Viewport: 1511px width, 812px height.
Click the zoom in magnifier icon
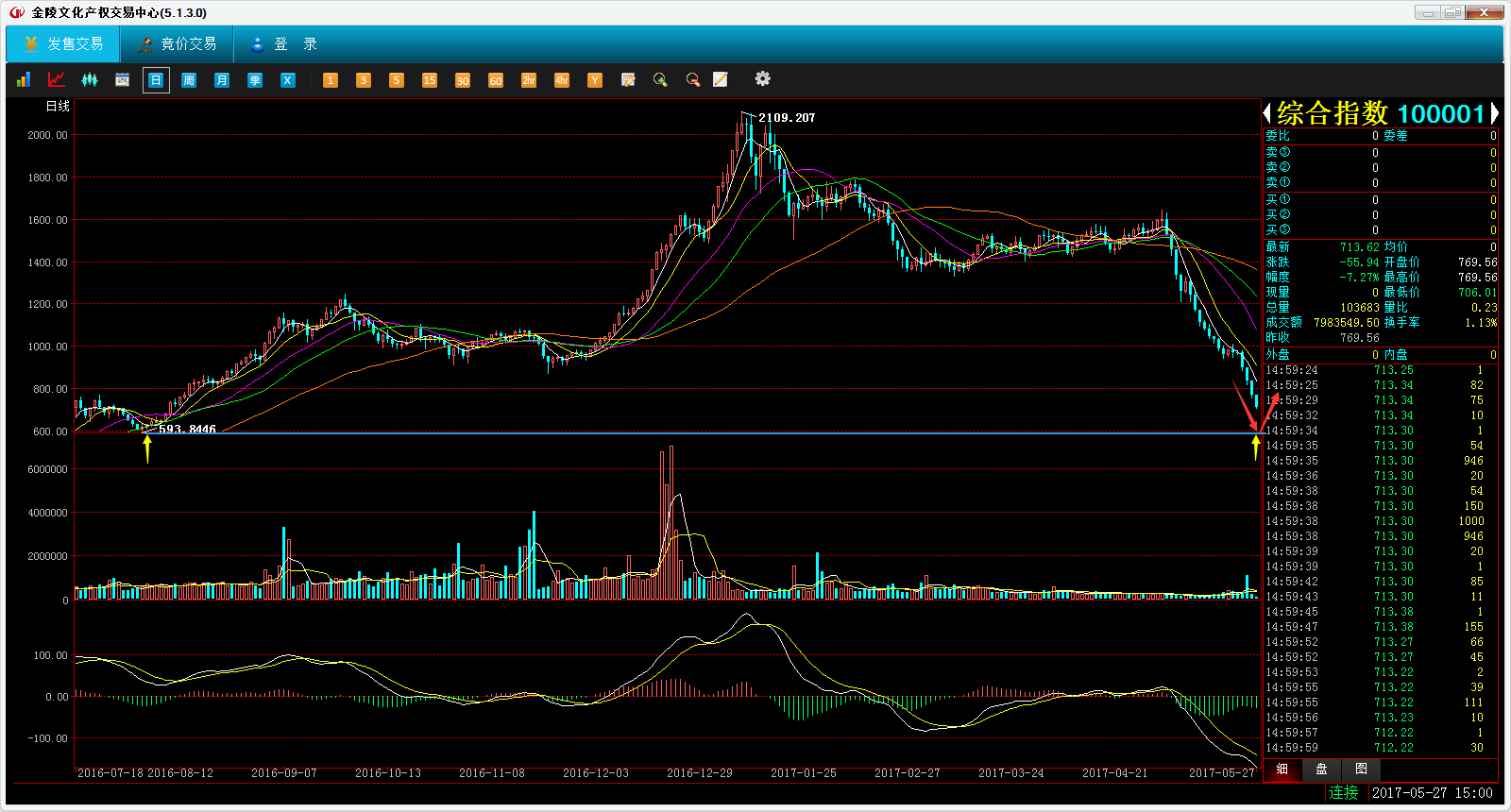pos(660,80)
